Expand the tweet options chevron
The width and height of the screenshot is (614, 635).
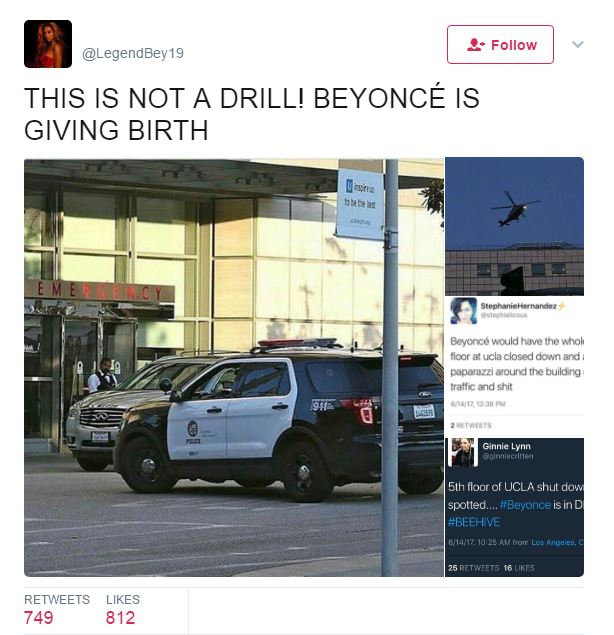[x=578, y=44]
